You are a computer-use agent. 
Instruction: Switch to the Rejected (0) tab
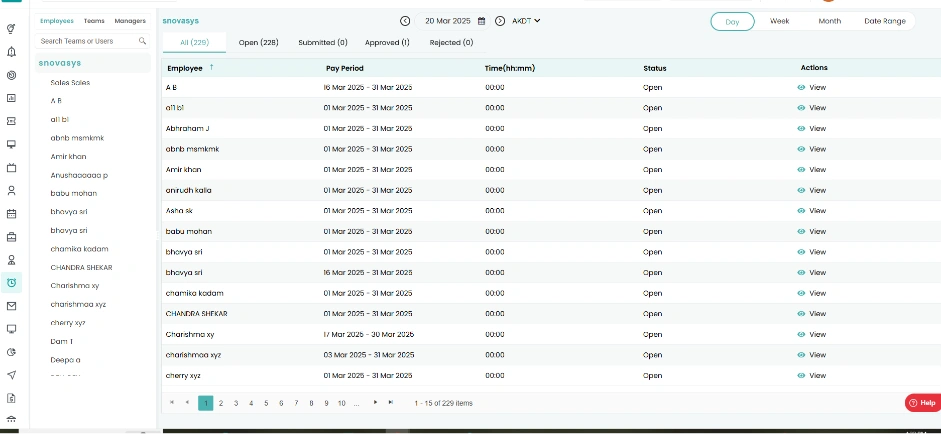pos(451,43)
